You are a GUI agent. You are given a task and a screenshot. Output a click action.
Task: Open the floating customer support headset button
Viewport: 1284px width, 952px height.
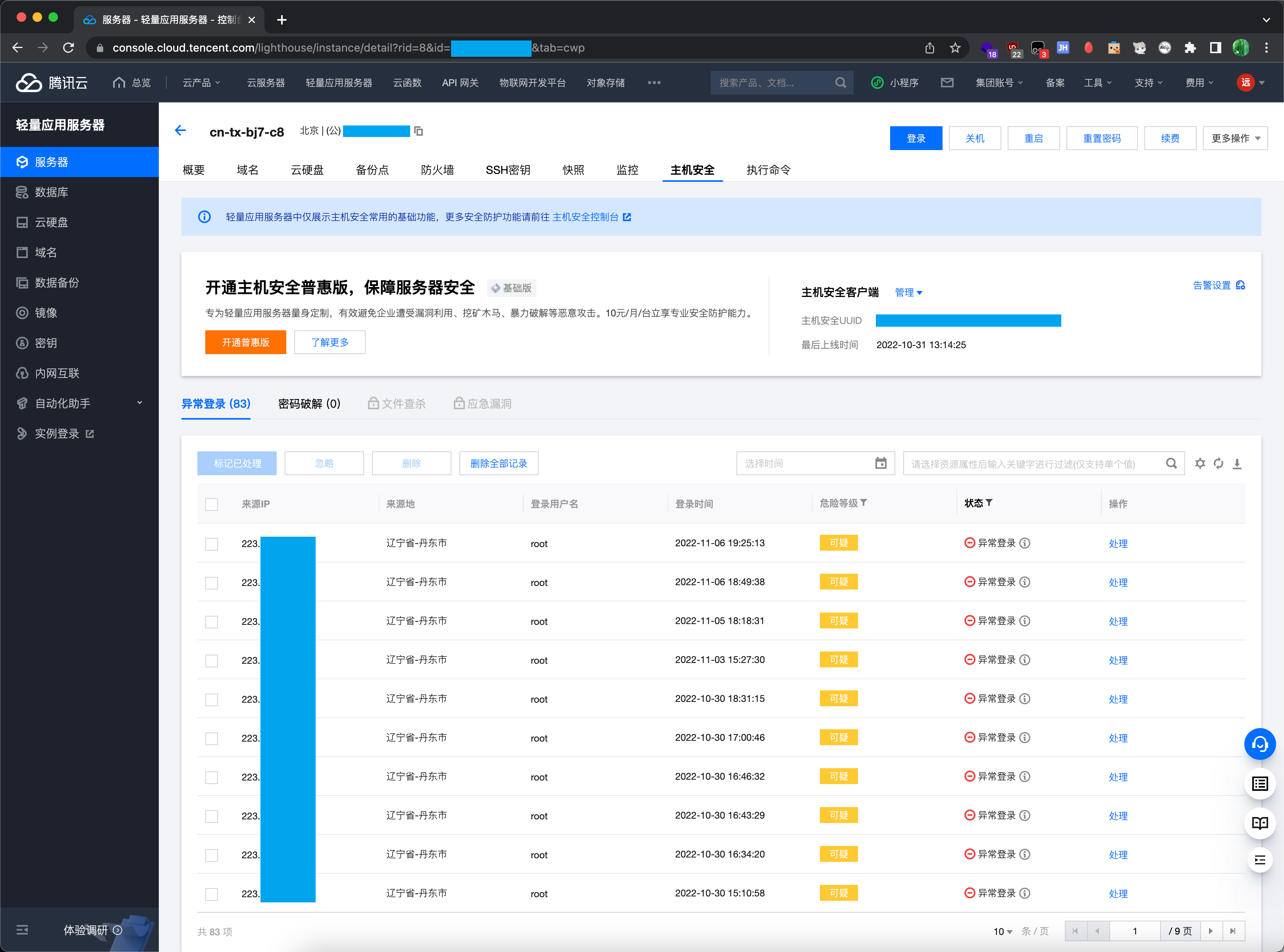click(1260, 744)
